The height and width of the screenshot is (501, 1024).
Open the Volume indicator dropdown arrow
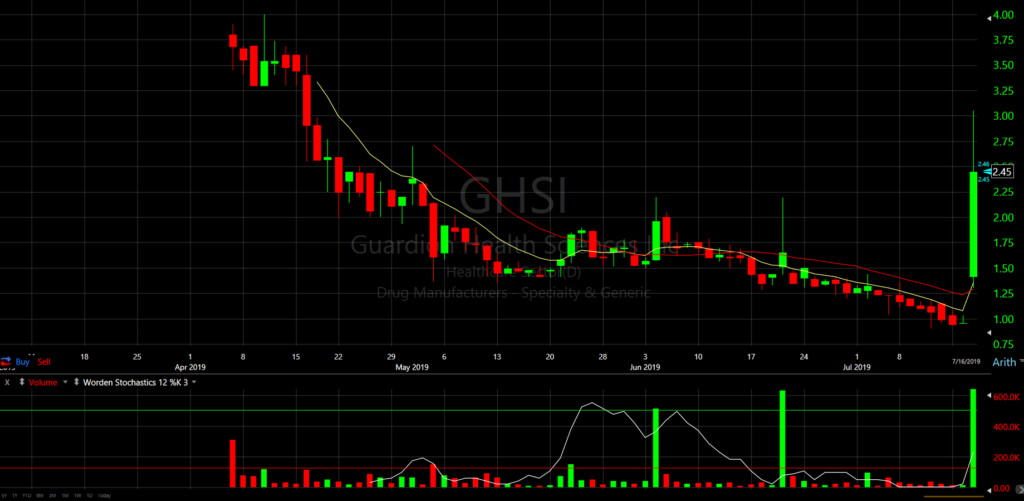click(66, 381)
